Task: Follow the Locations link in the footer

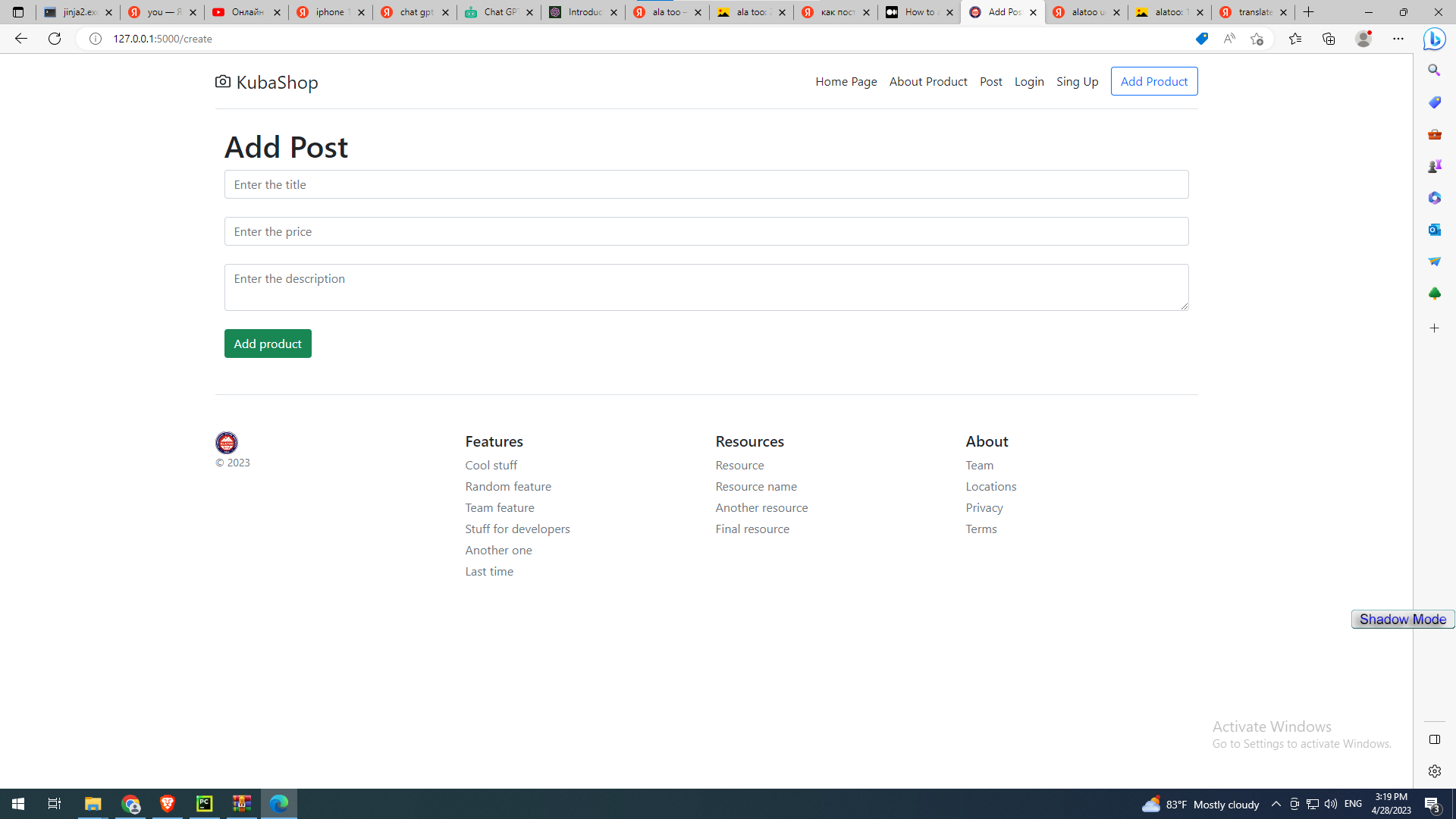Action: (x=990, y=486)
